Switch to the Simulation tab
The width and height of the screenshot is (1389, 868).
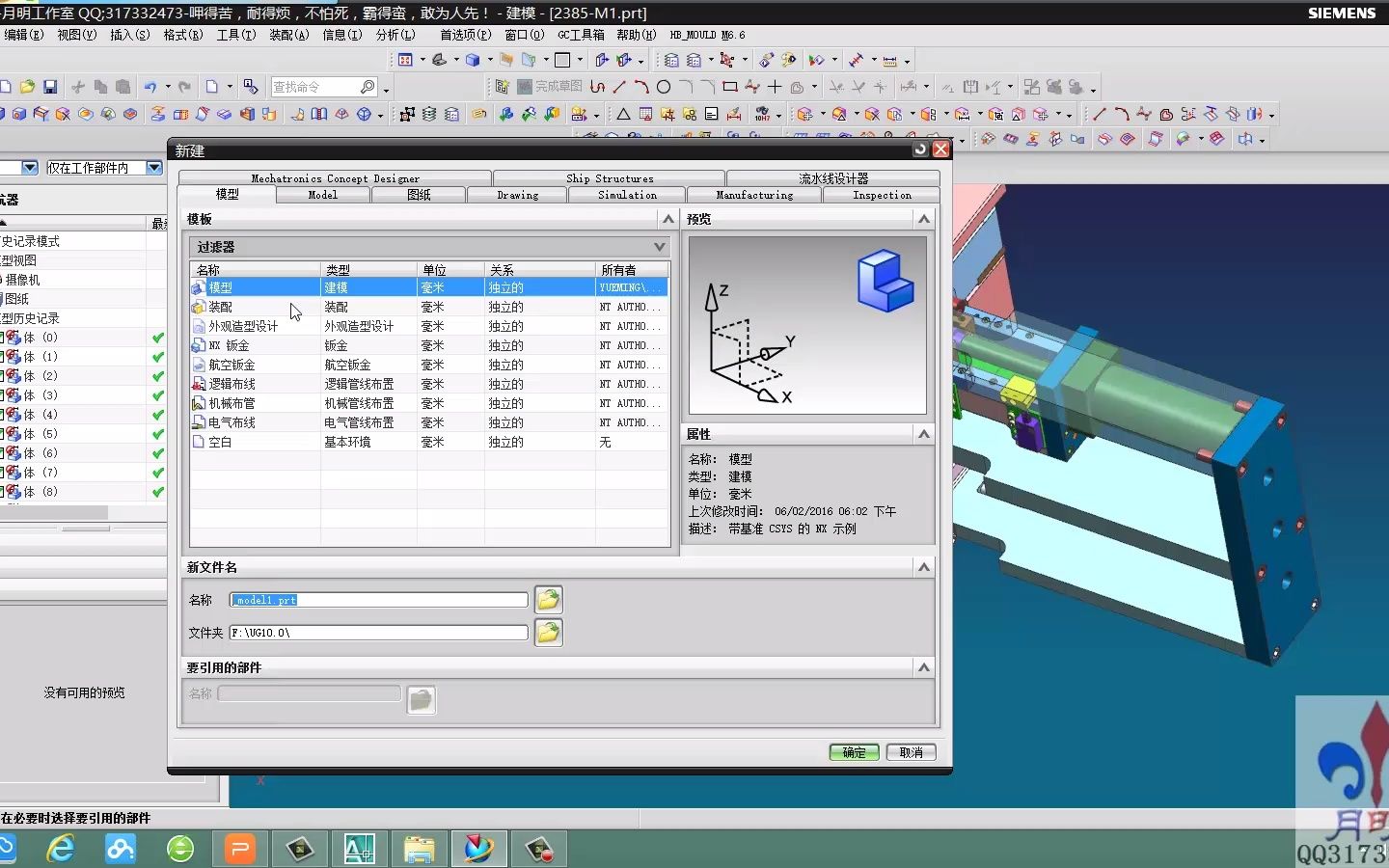click(x=627, y=195)
